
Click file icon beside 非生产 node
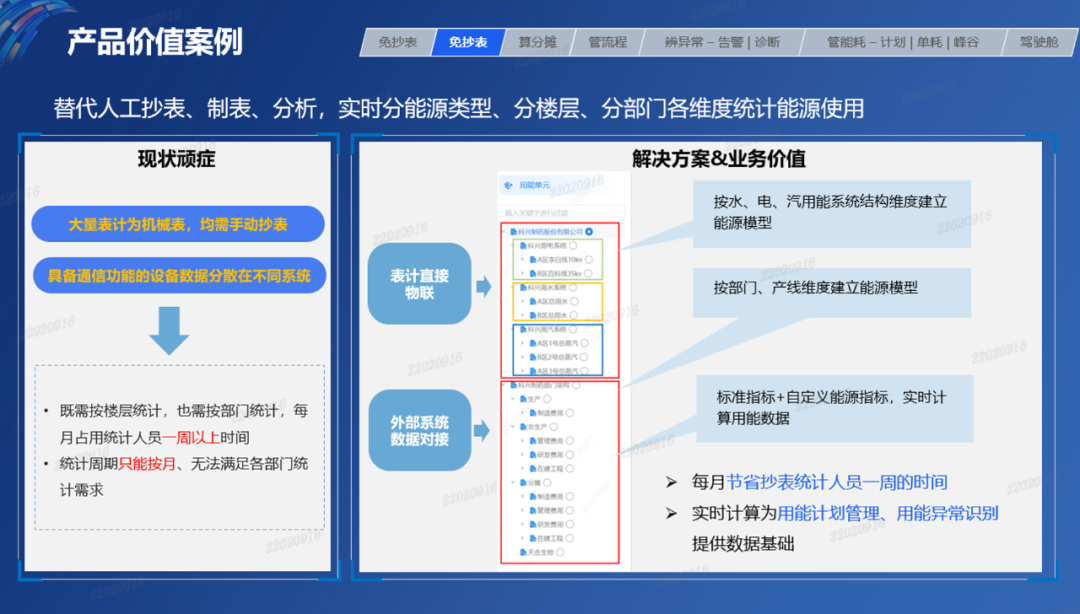[523, 427]
